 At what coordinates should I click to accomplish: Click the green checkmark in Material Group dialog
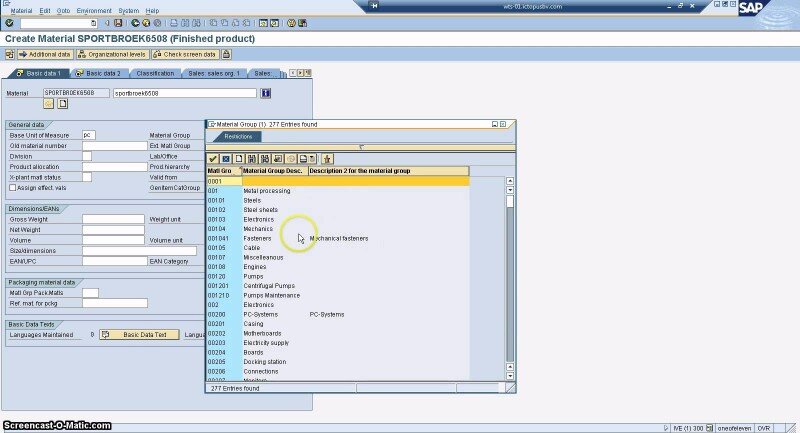pyautogui.click(x=213, y=158)
